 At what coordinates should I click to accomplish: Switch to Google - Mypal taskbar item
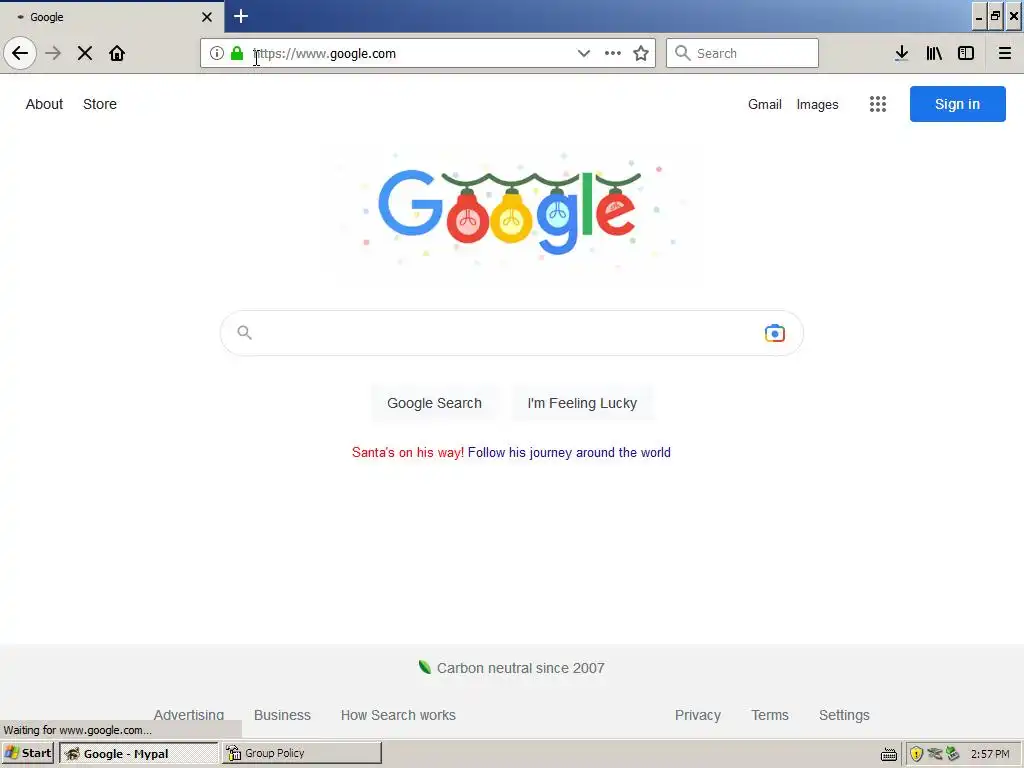click(x=138, y=753)
